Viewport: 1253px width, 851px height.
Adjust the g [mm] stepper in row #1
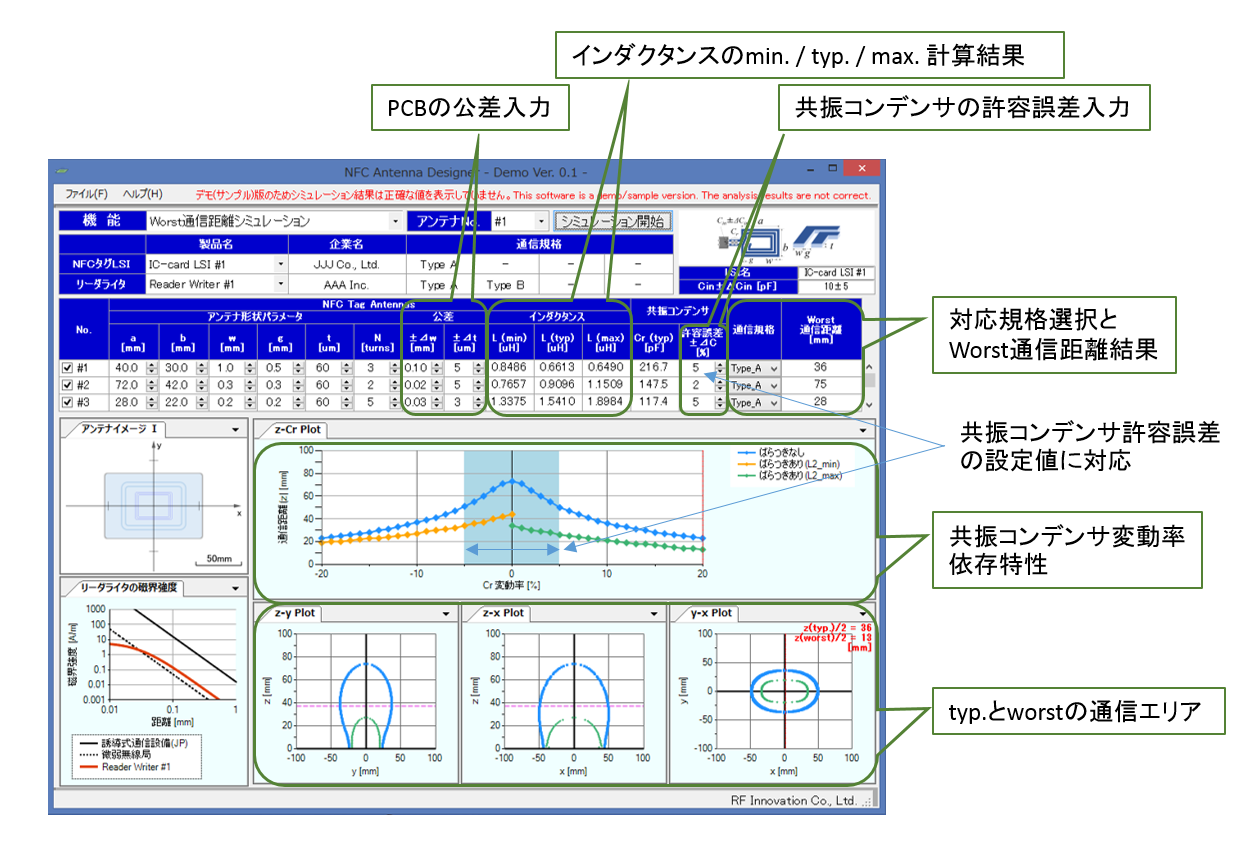(x=297, y=368)
